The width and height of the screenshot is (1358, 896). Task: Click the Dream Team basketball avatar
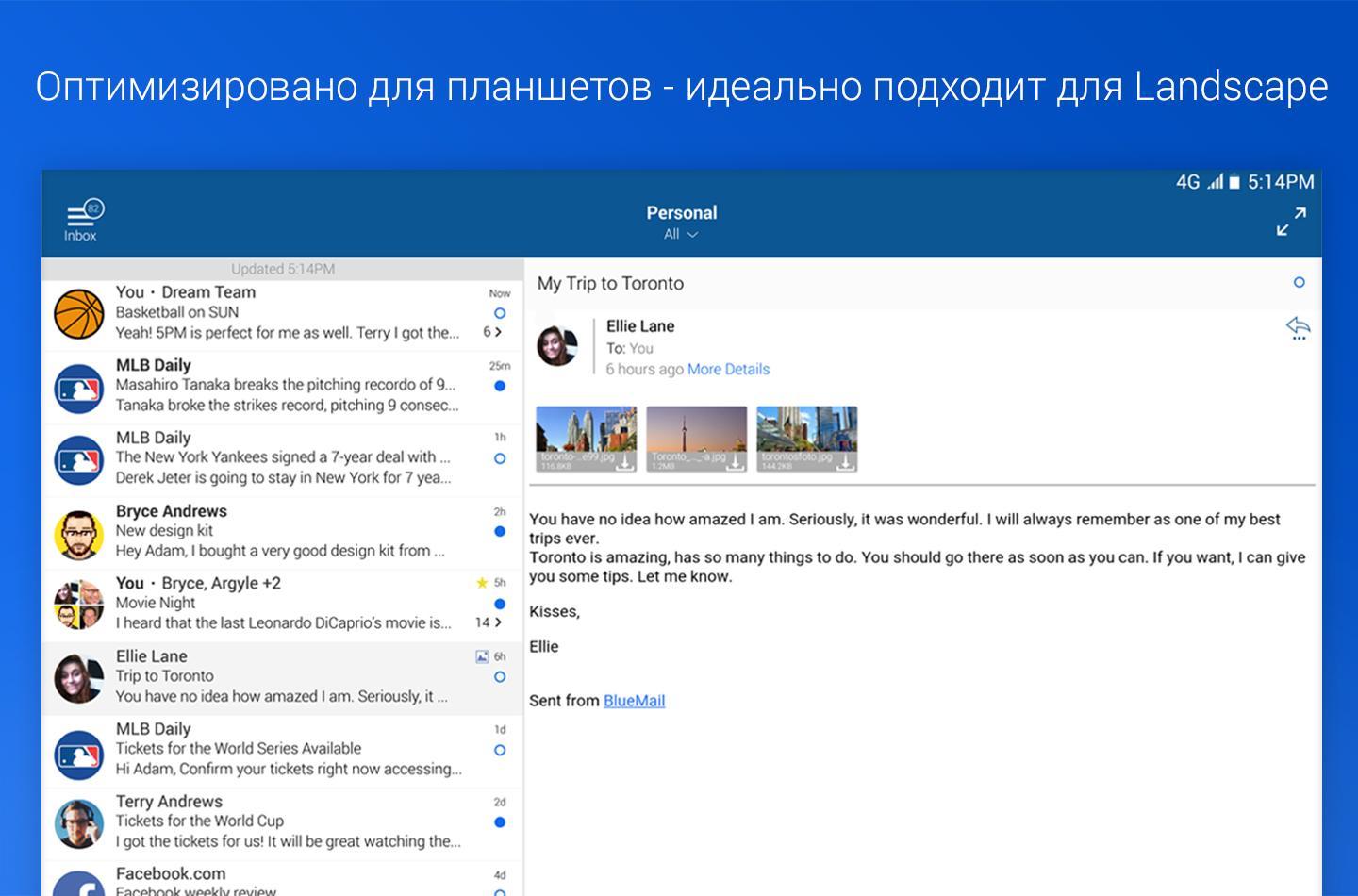pos(78,314)
